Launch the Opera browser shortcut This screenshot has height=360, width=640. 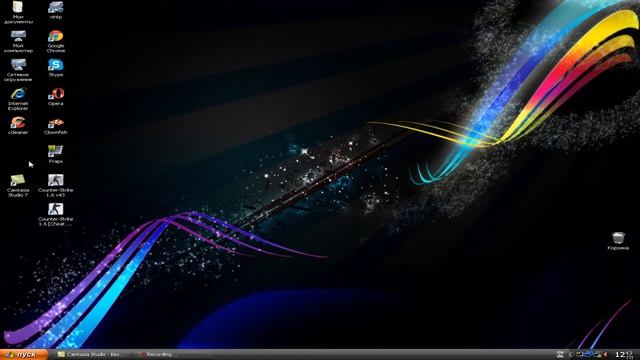56,97
